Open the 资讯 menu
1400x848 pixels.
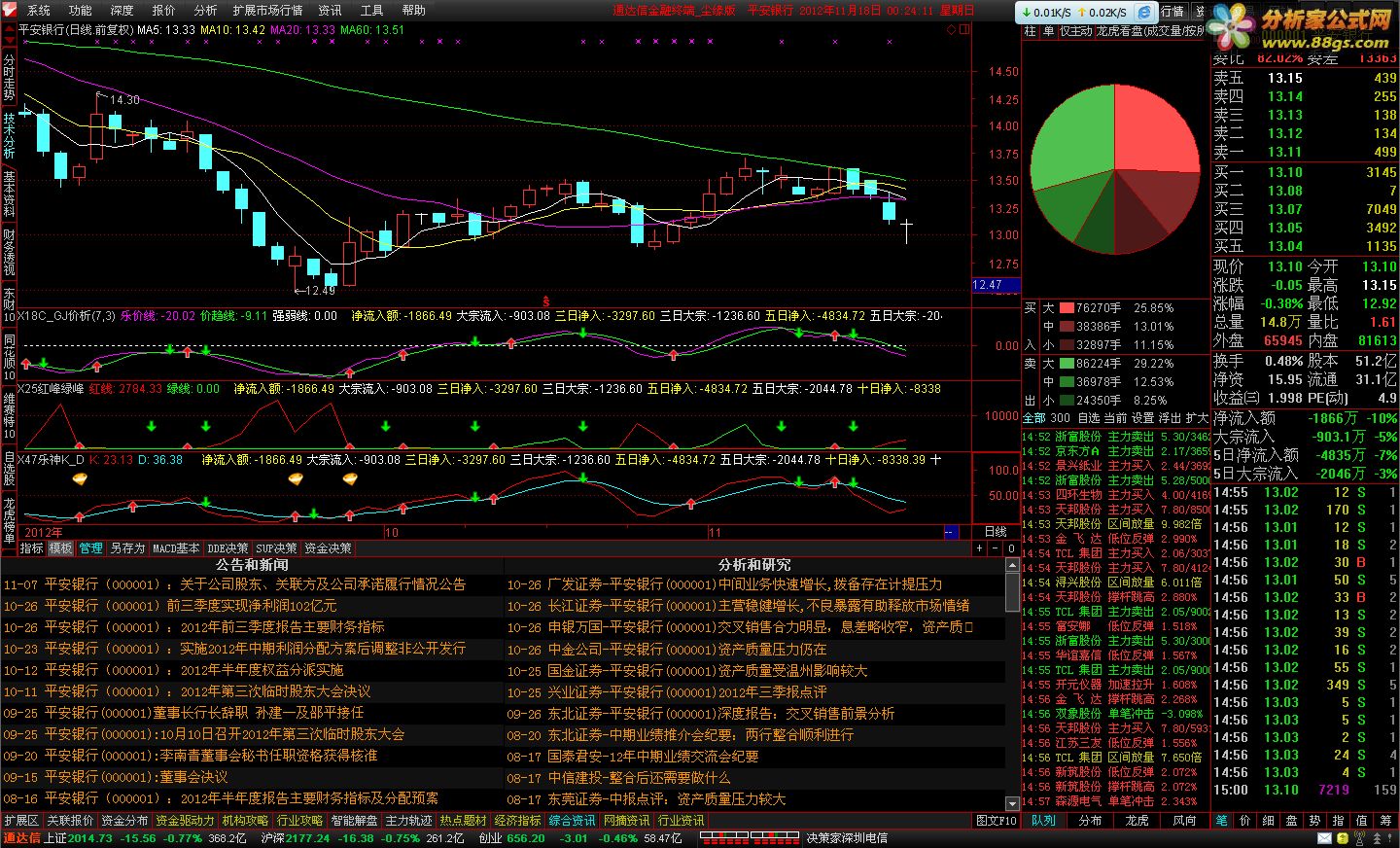[331, 11]
